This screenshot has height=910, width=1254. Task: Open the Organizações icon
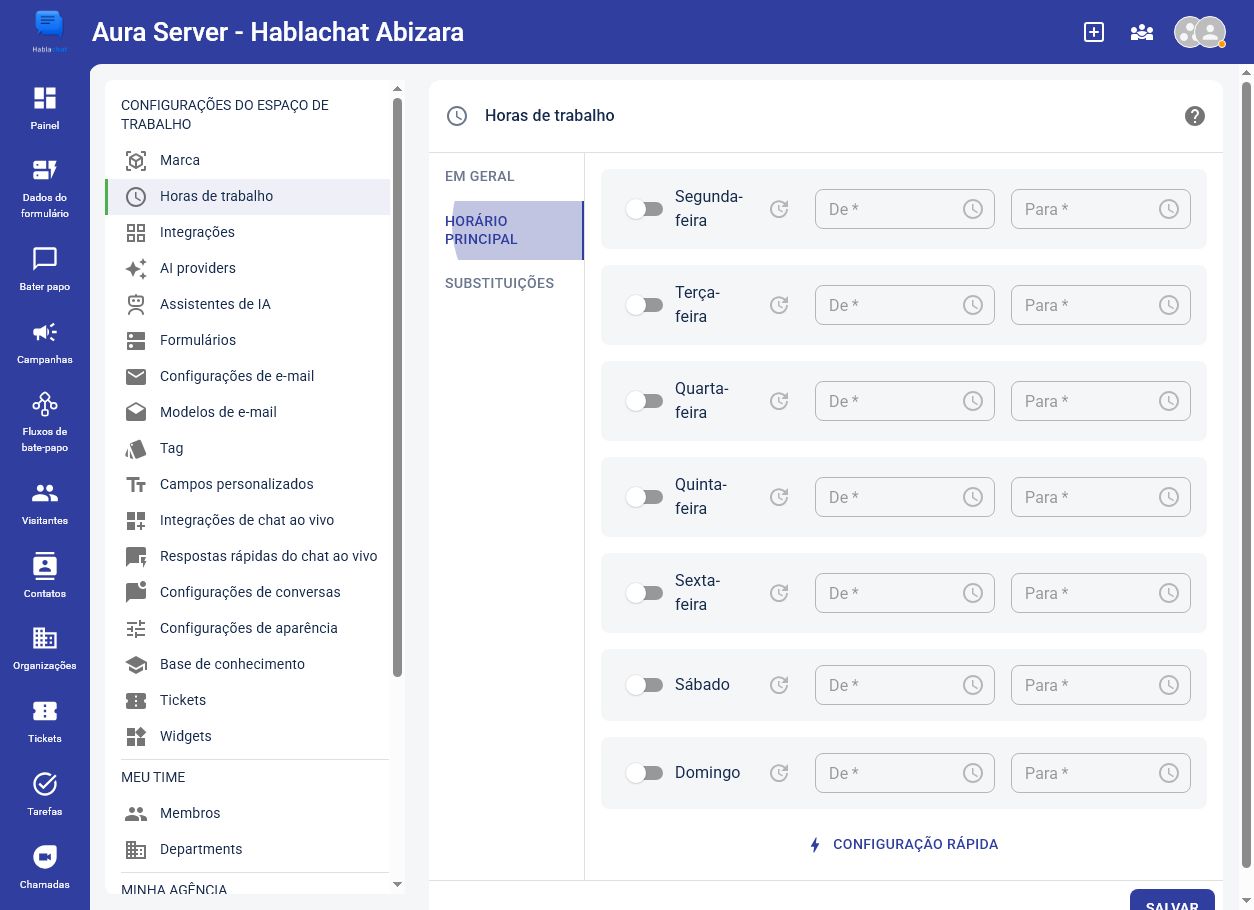(45, 638)
